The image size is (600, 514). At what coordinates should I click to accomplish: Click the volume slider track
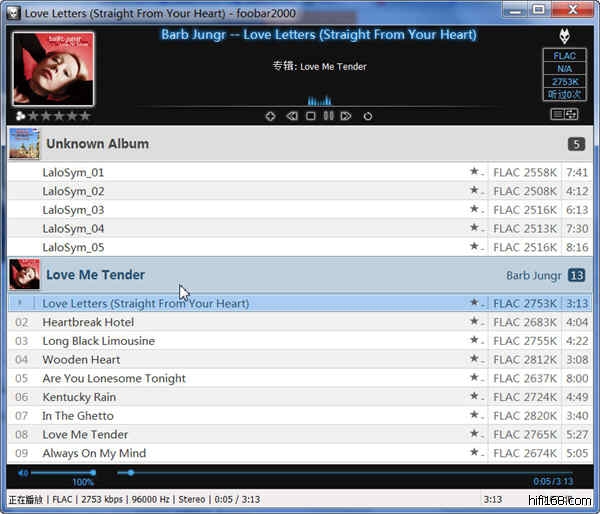[x=62, y=472]
